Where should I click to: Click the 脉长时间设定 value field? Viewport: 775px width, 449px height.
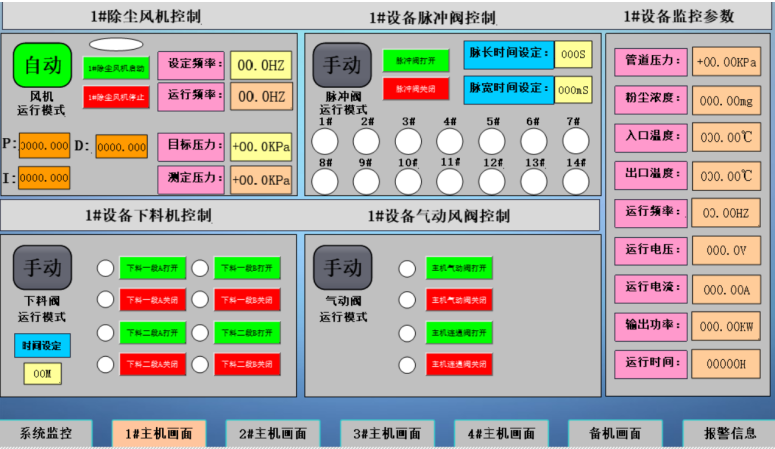click(x=573, y=53)
